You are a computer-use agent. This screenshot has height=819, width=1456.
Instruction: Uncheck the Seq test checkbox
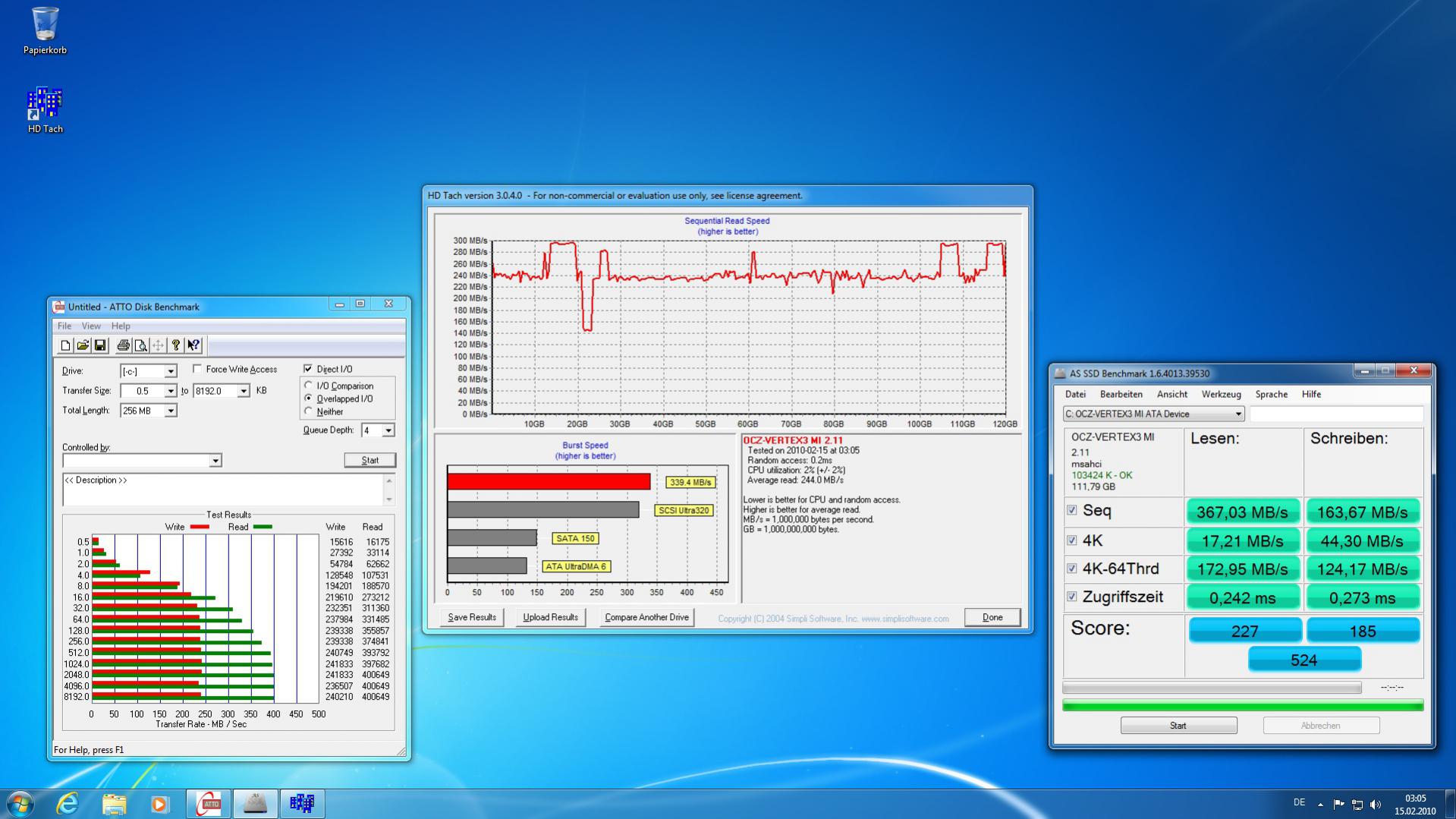(1072, 510)
